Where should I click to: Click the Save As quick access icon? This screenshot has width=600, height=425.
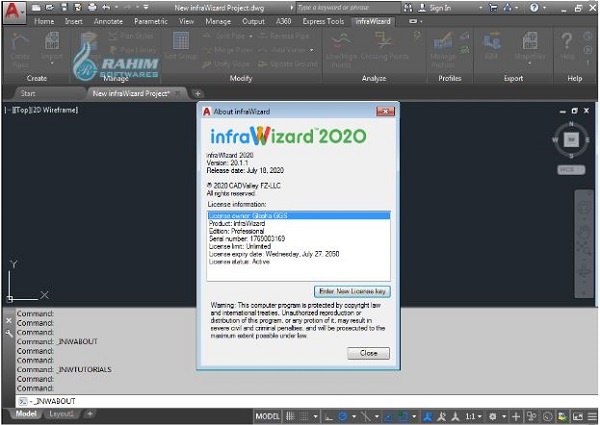(x=78, y=7)
